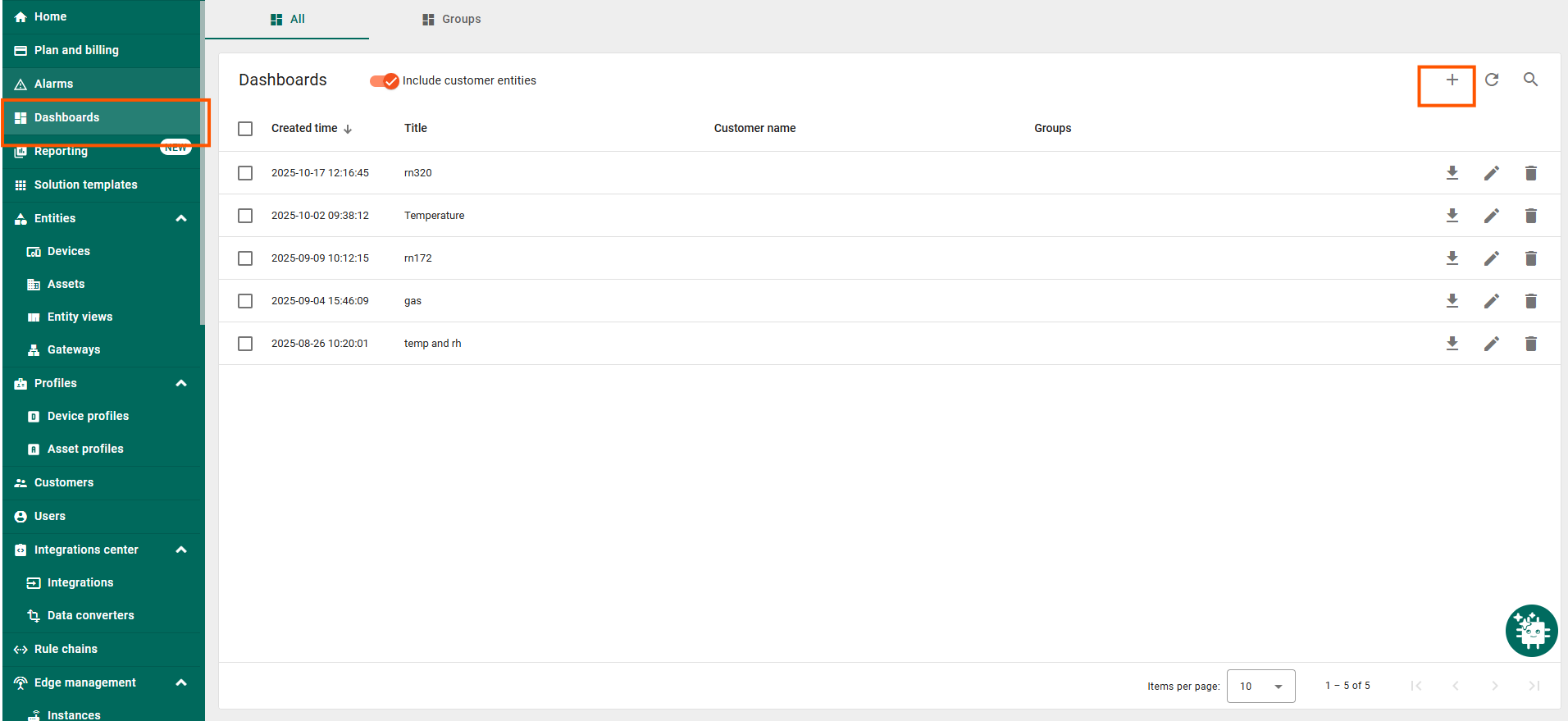Refresh the dashboards list
The height and width of the screenshot is (721, 1568).
pyautogui.click(x=1492, y=80)
